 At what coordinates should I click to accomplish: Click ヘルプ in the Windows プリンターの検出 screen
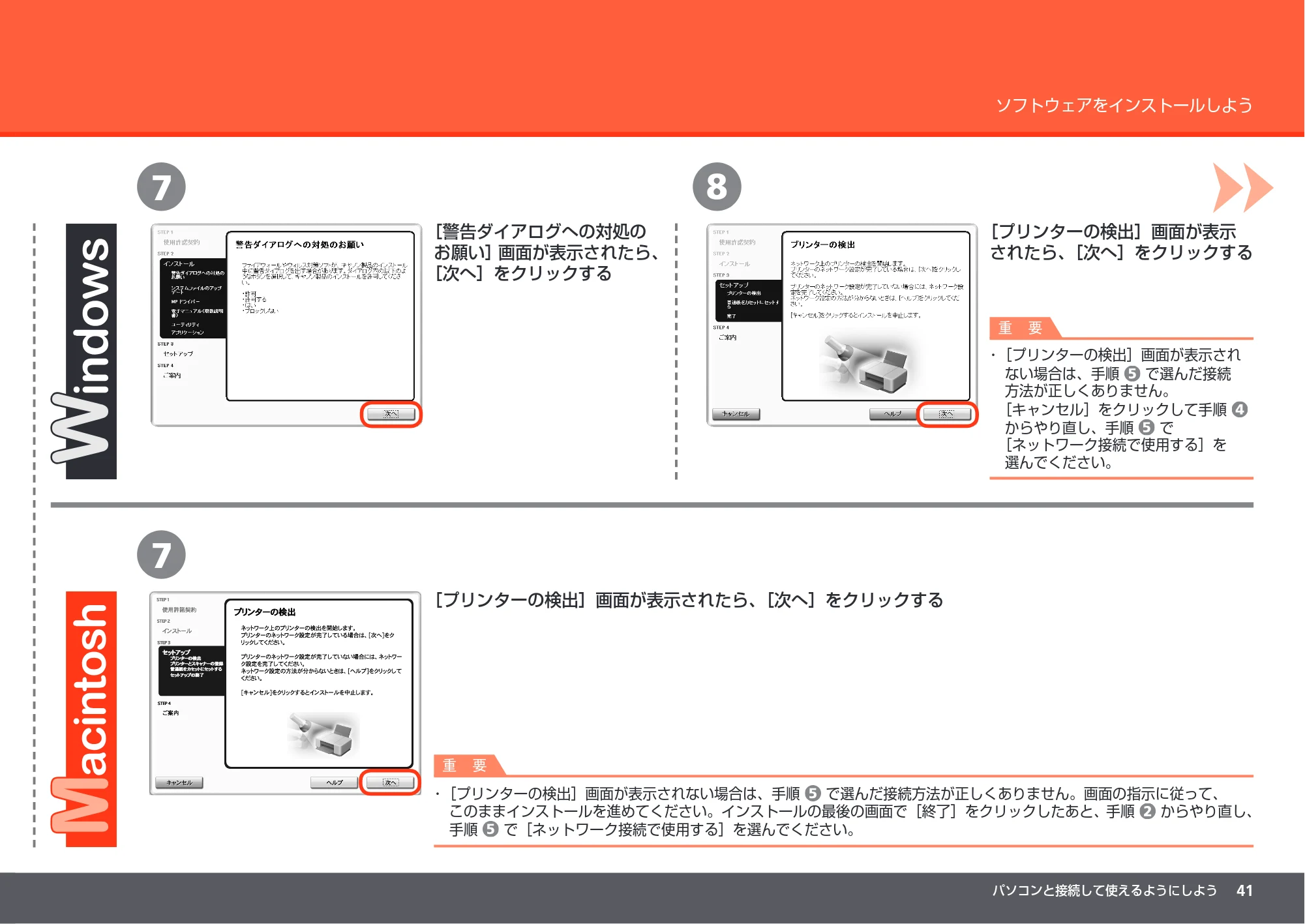pyautogui.click(x=893, y=414)
